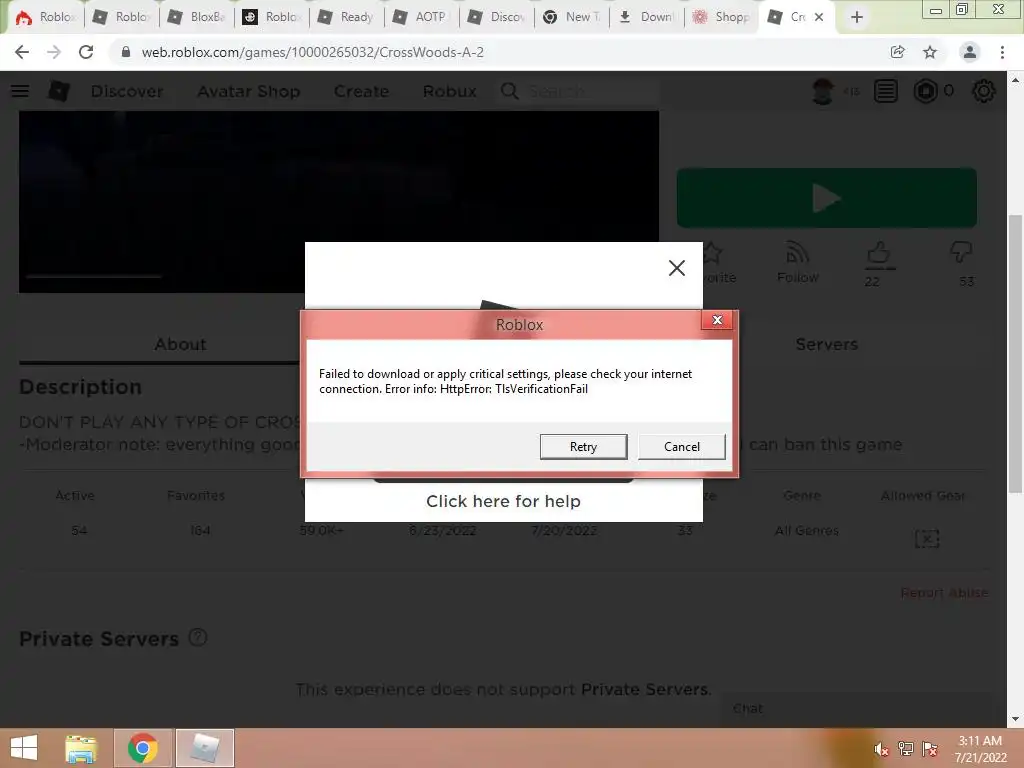The width and height of the screenshot is (1024, 768).
Task: Click the thumbs up like icon
Action: [878, 253]
